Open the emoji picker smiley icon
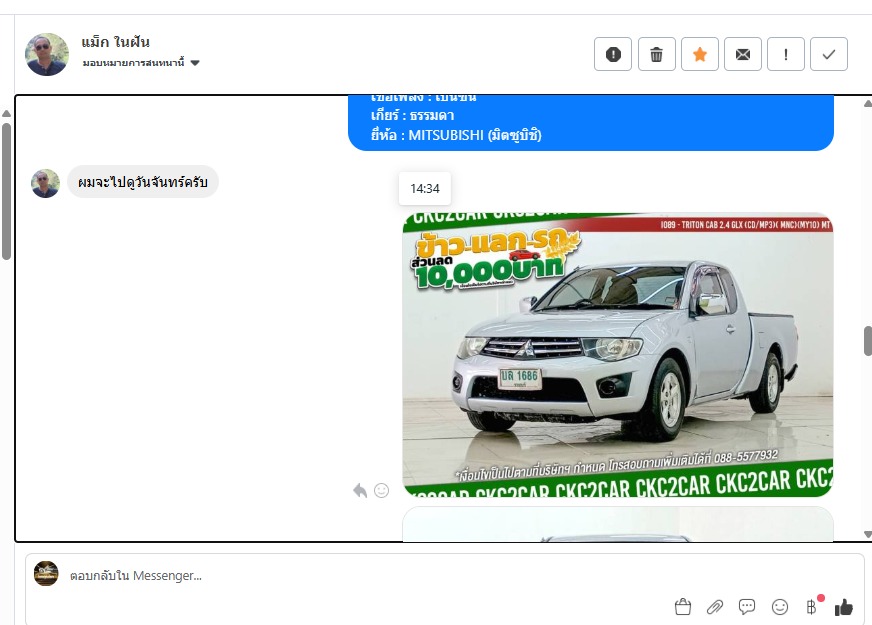872x625 pixels. 780,607
